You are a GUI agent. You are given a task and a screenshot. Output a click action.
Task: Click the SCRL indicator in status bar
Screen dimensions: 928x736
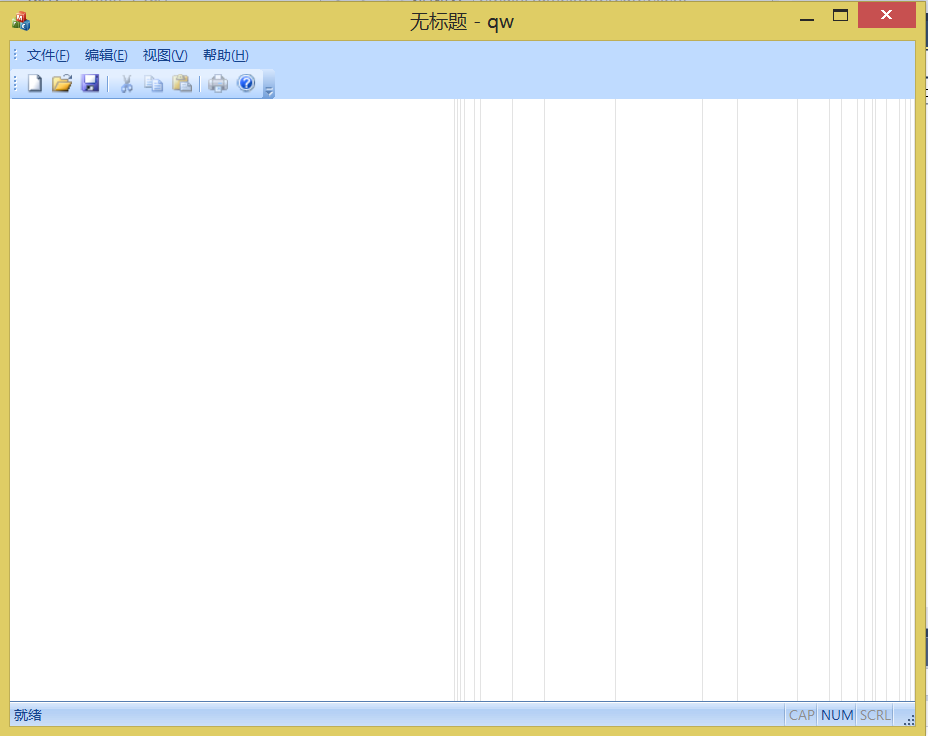(875, 715)
